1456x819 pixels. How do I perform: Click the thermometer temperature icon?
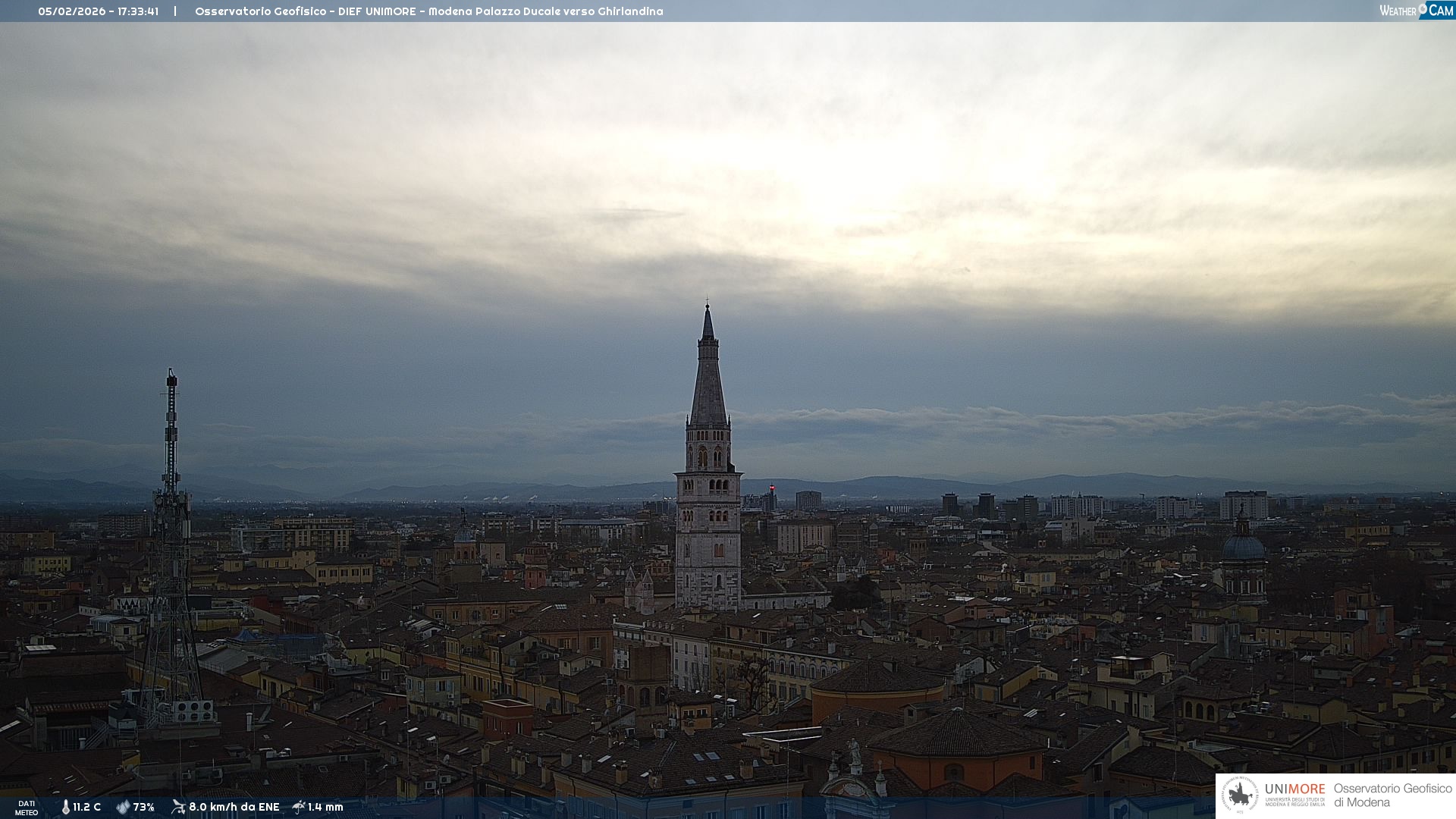[66, 807]
